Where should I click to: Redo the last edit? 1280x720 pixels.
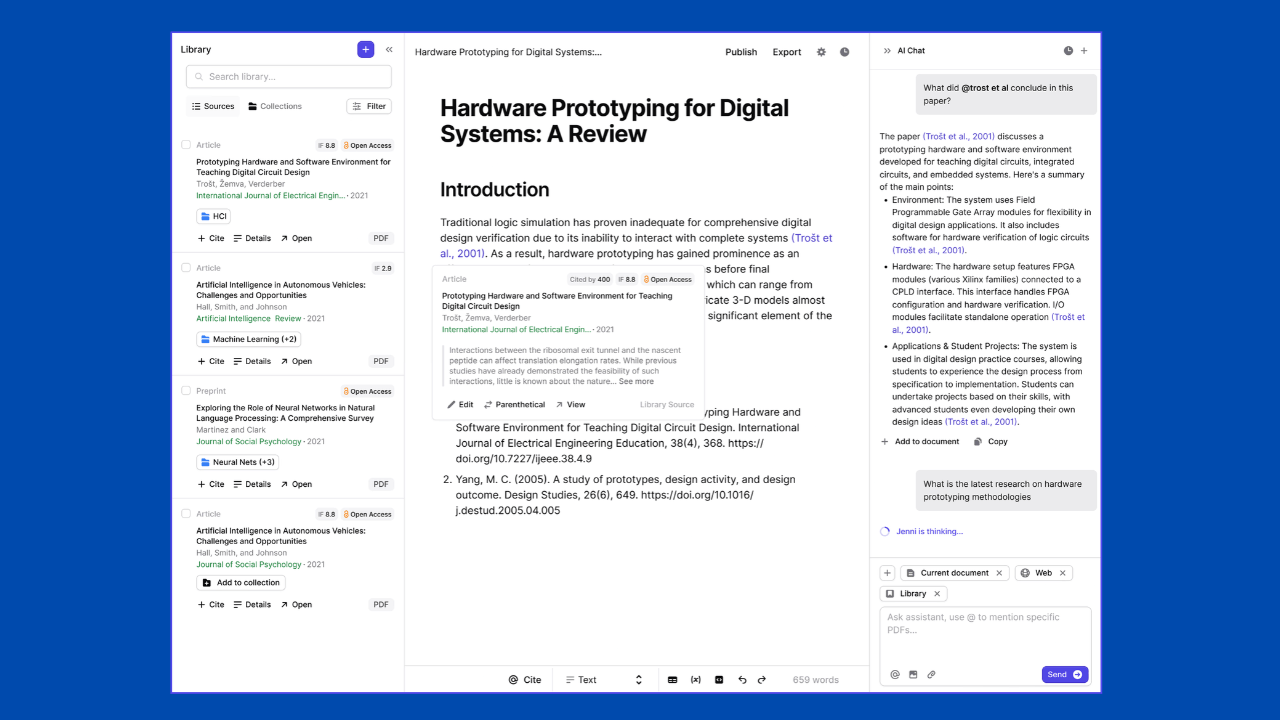pyautogui.click(x=761, y=680)
